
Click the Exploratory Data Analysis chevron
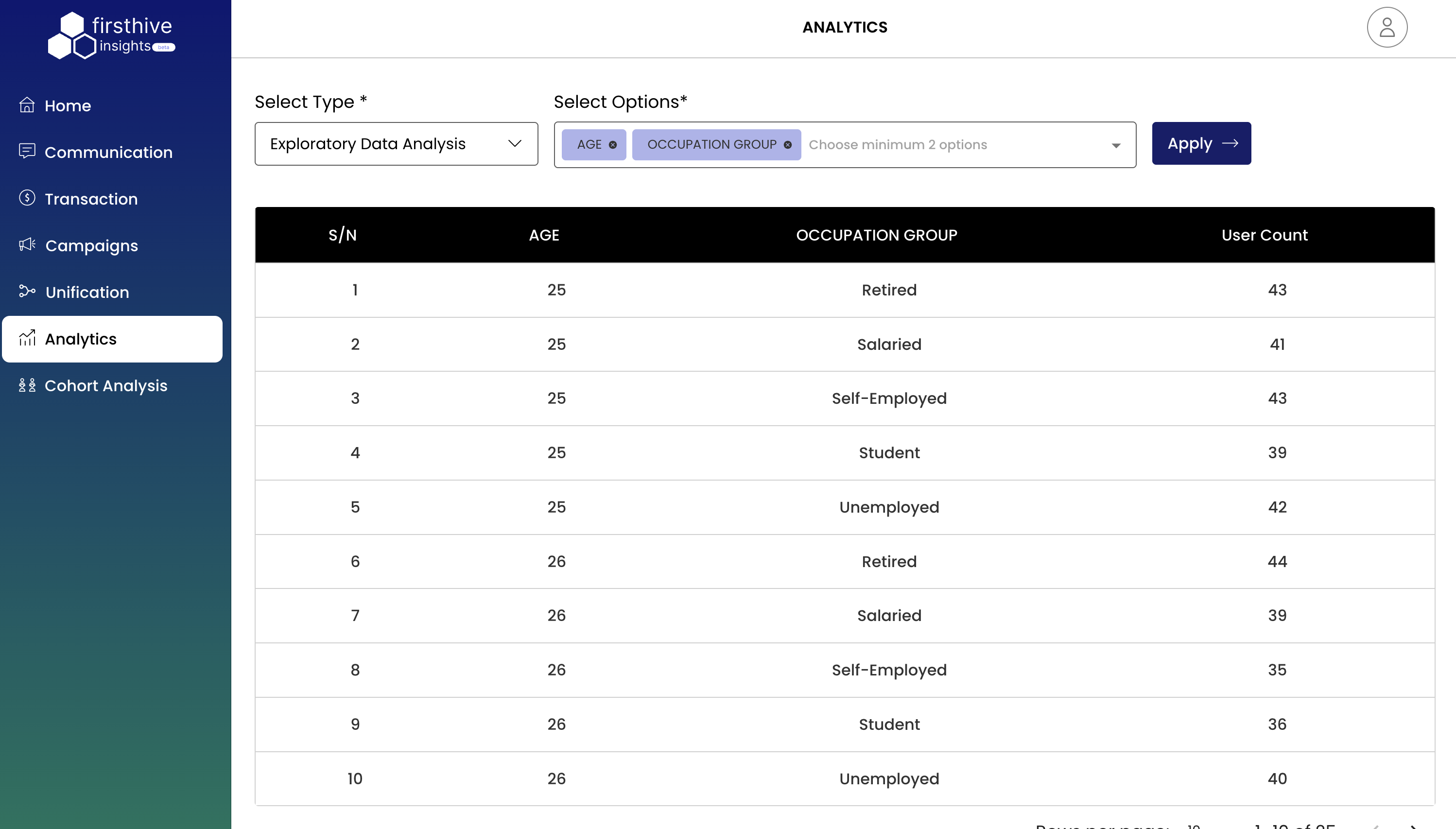click(x=515, y=143)
